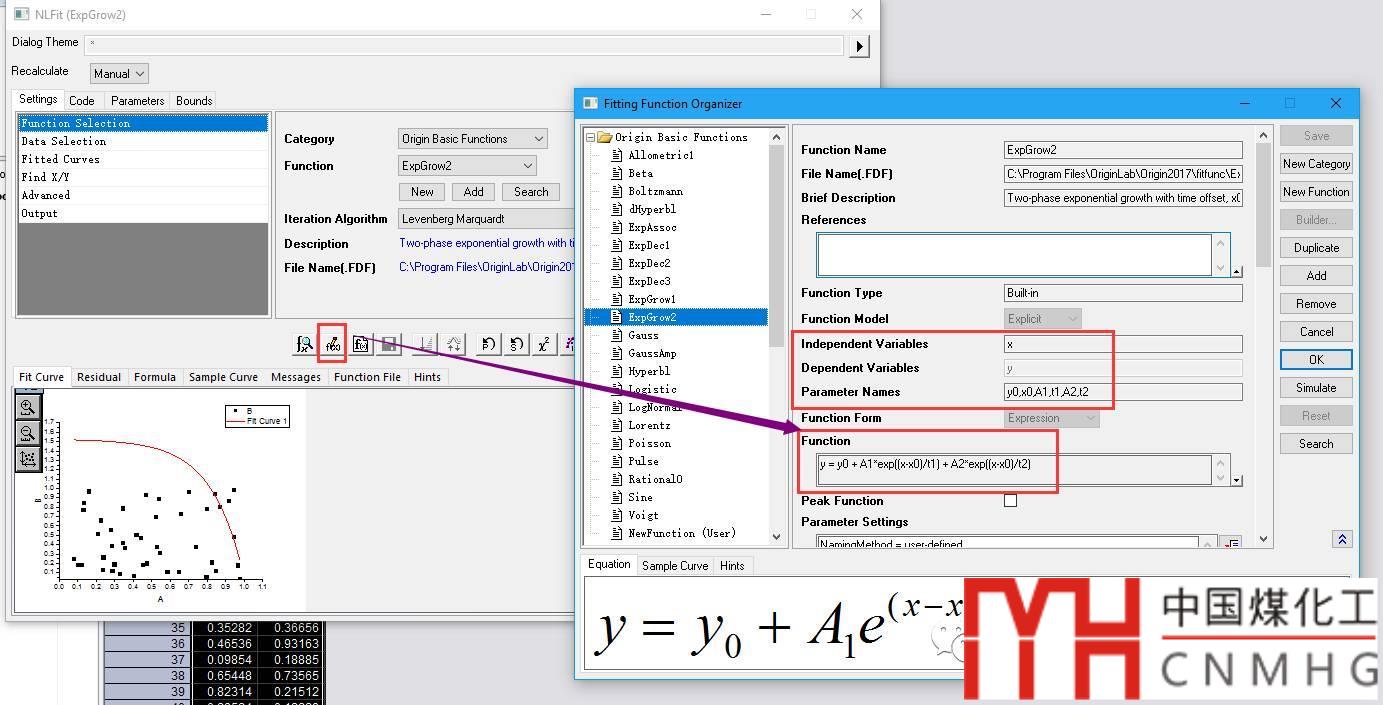Open the Hints tab in NLFit
Screen dimensions: 1383x705
pyautogui.click(x=427, y=377)
